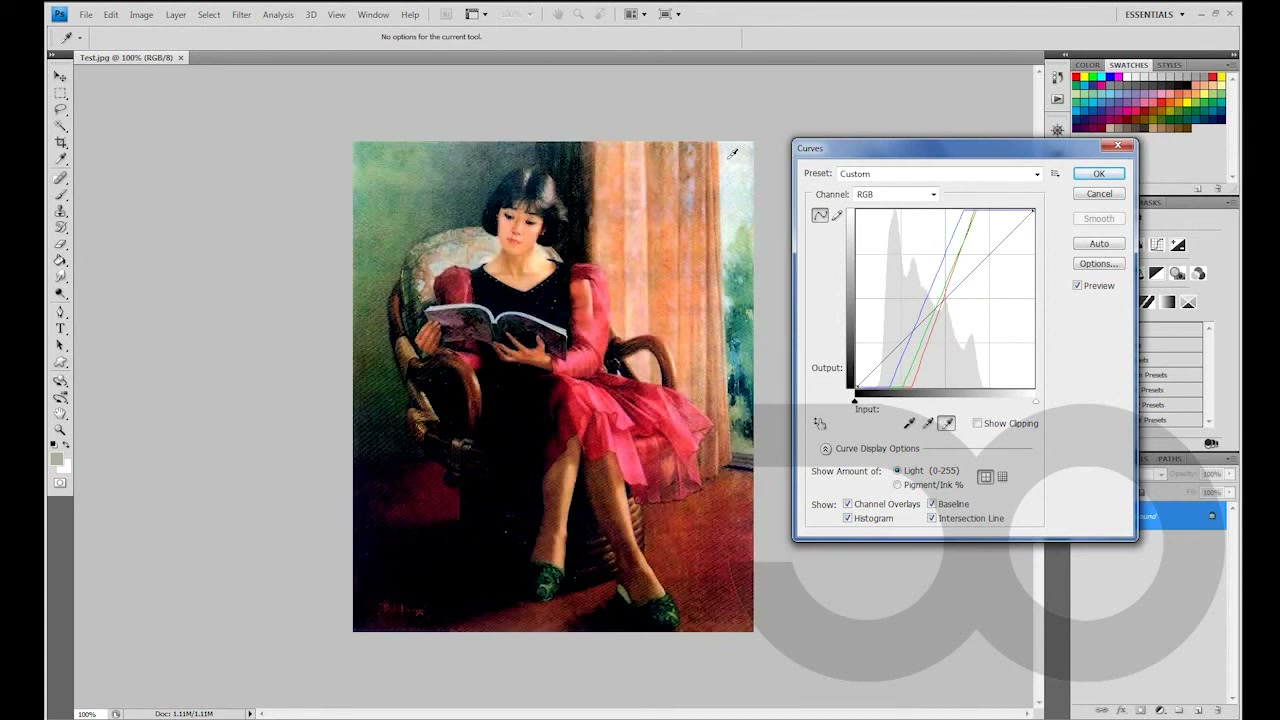Click the Options... button in Curves
This screenshot has width=1280, height=720.
[x=1099, y=264]
